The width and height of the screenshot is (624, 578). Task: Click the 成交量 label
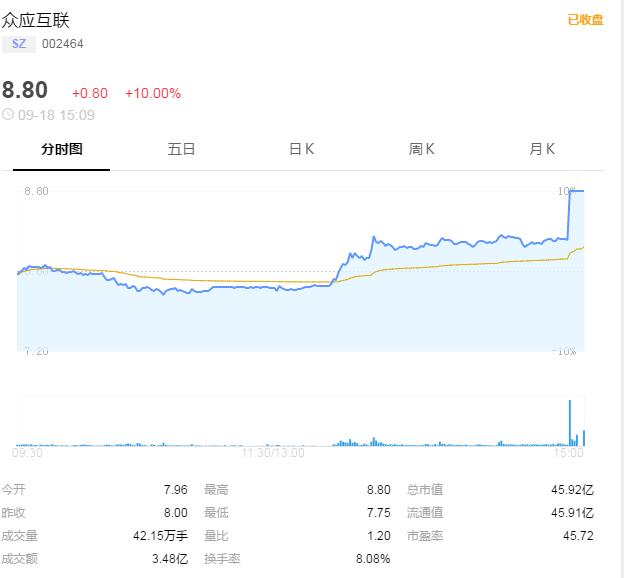click(x=20, y=536)
